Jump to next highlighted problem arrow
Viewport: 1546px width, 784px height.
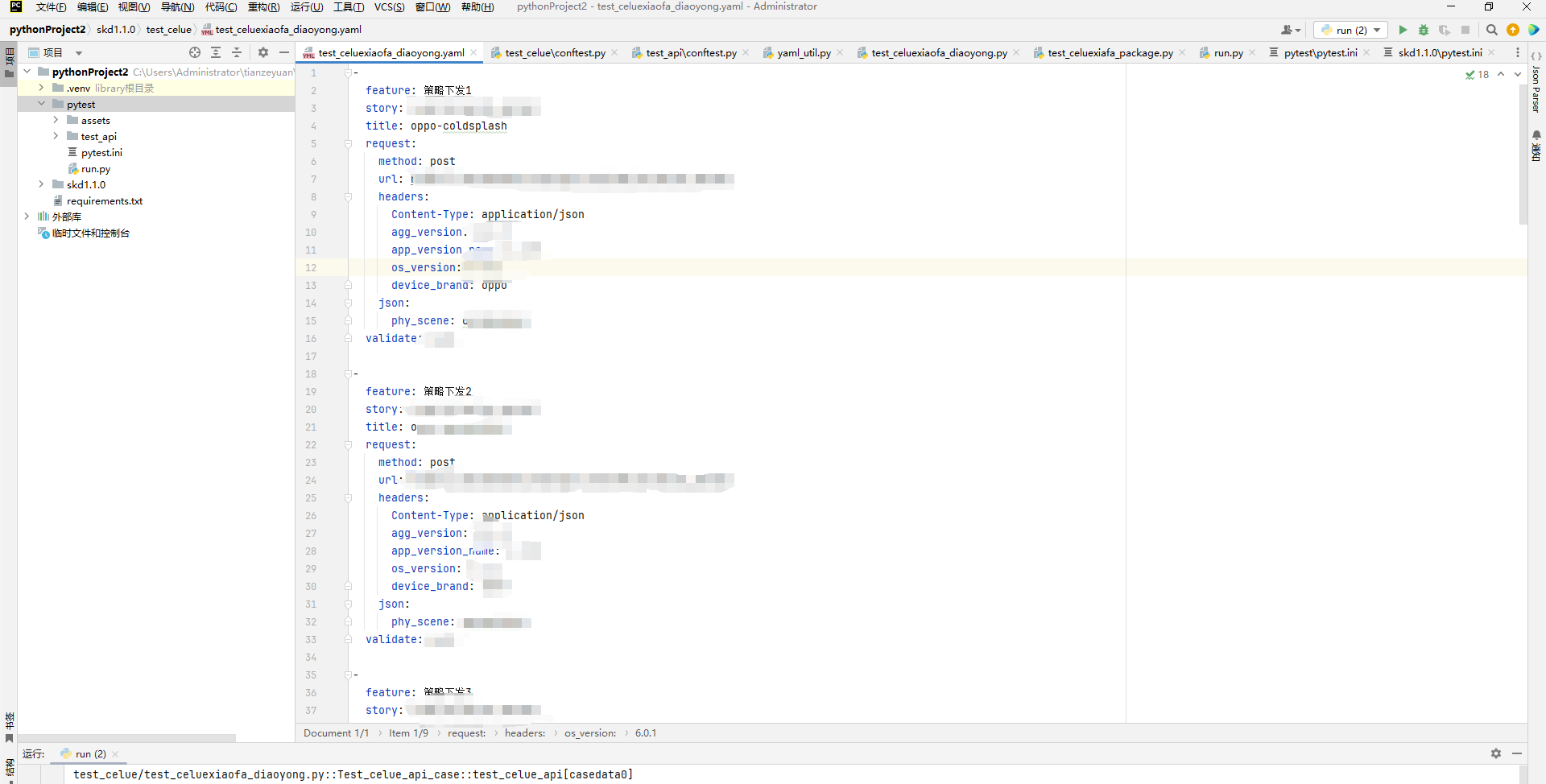[x=1518, y=74]
